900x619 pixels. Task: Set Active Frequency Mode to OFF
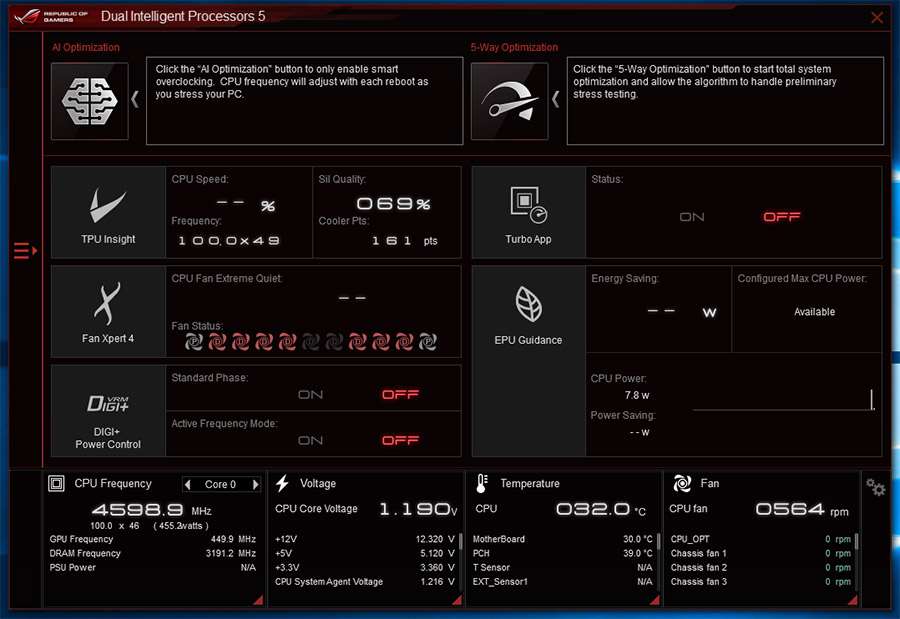401,440
